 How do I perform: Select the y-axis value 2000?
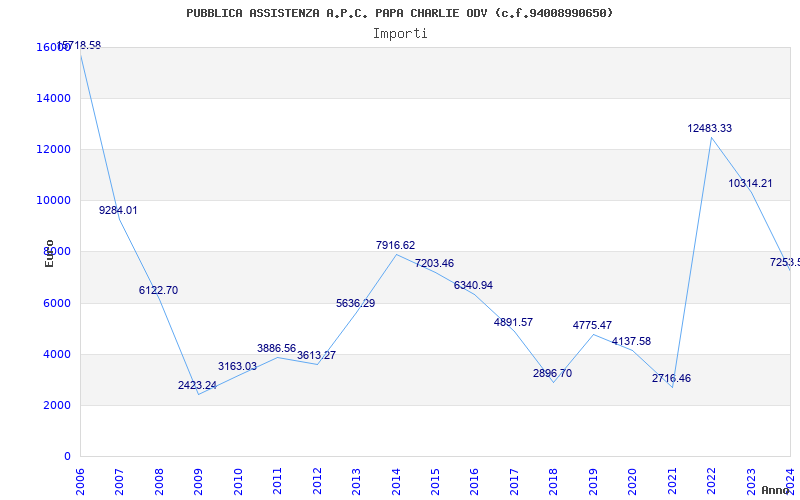coord(57,405)
